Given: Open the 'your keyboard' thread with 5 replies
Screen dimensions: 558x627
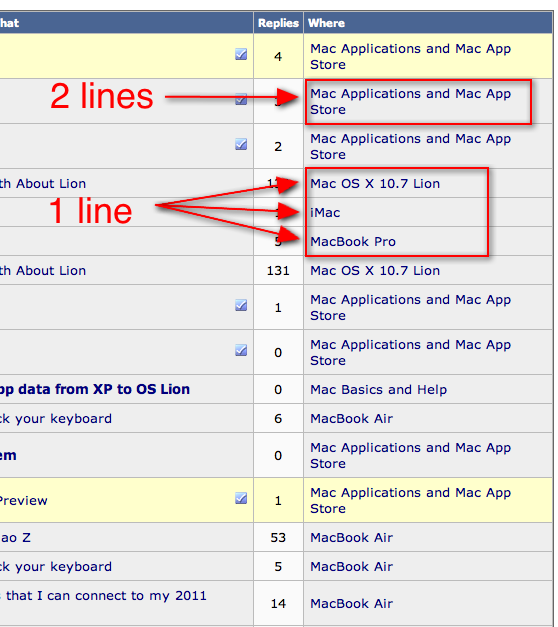Looking at the screenshot, I should point(56,567).
